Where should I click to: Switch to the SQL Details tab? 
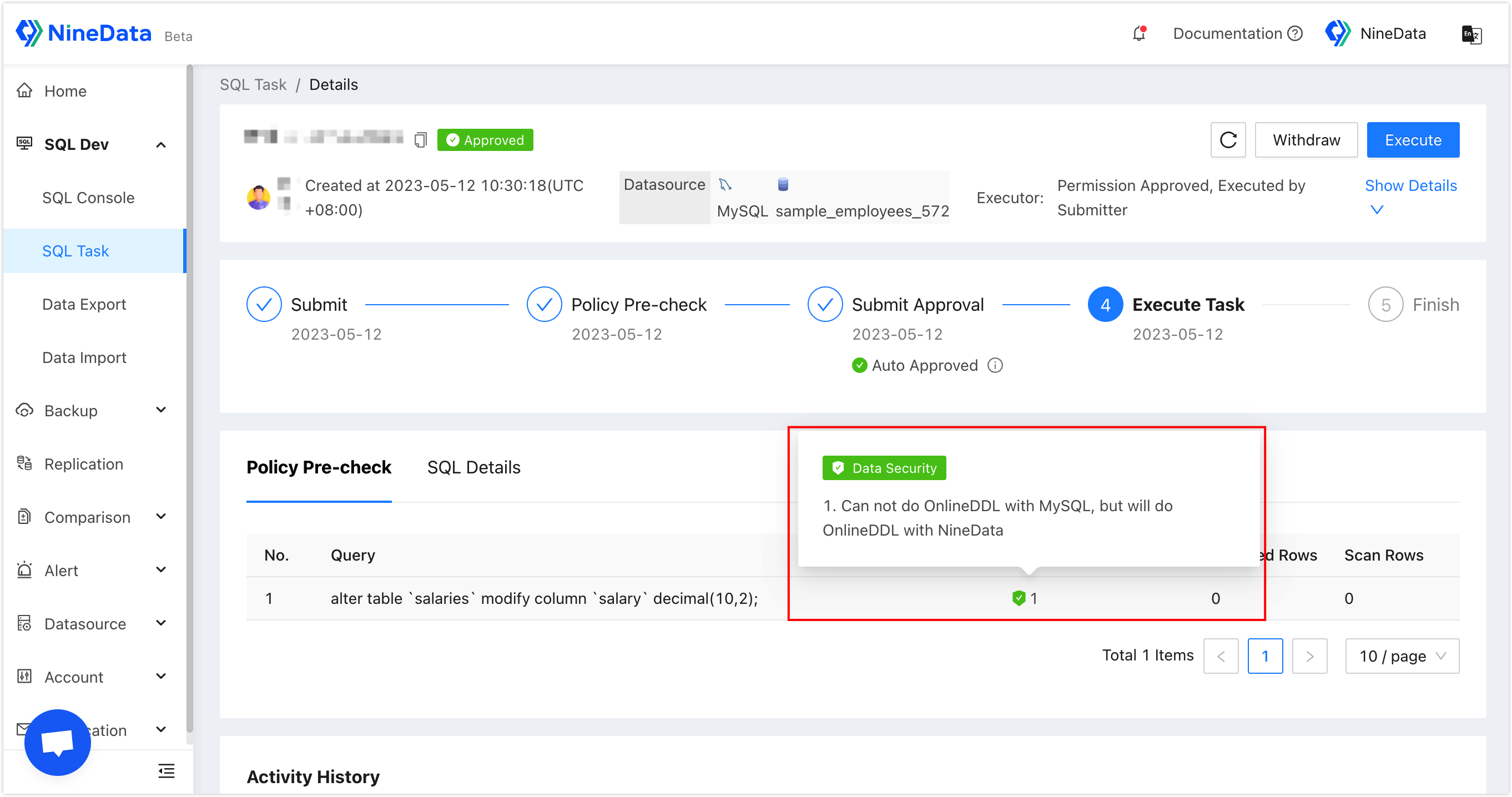pos(473,467)
